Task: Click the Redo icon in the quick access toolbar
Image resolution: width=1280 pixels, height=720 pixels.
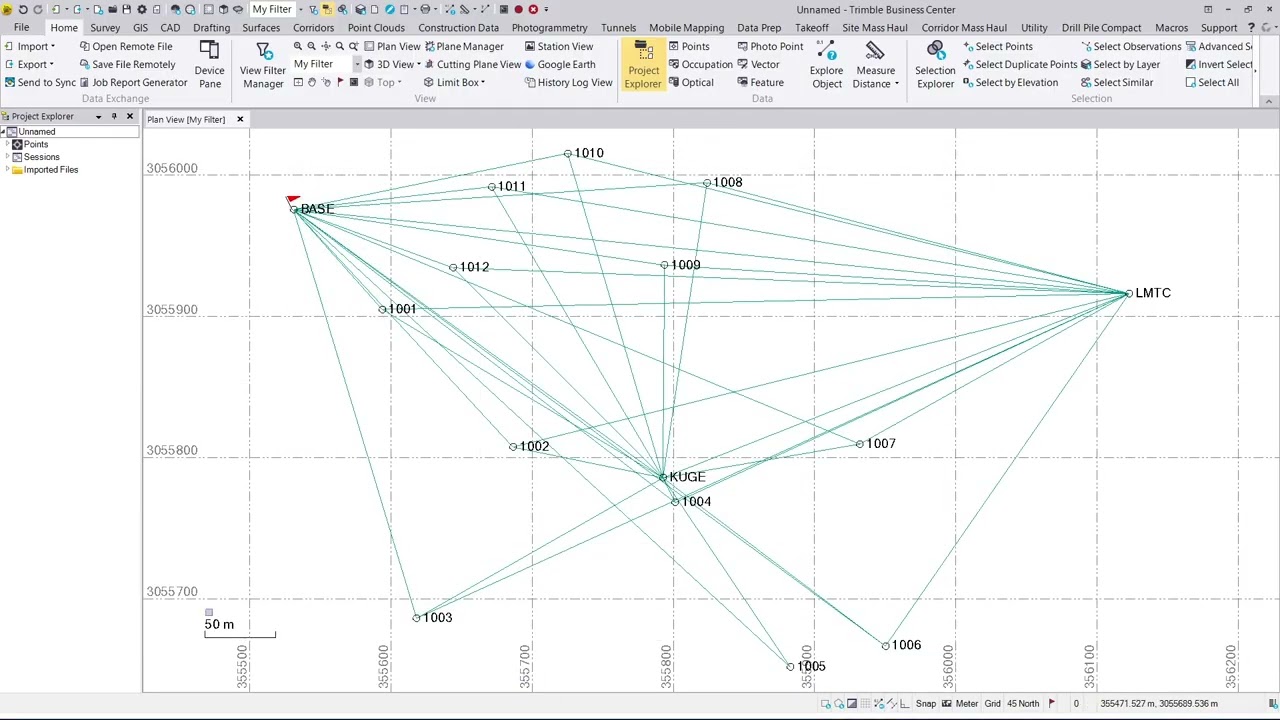Action: [x=38, y=9]
